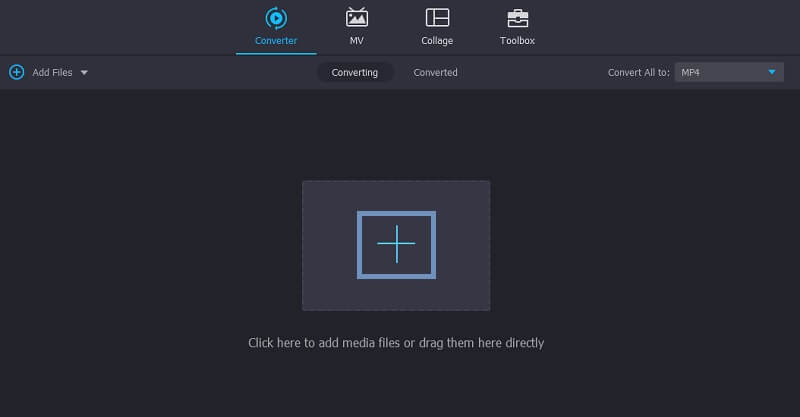Screen dimensions: 800x417
Task: Show the Converting list
Action: coord(355,72)
